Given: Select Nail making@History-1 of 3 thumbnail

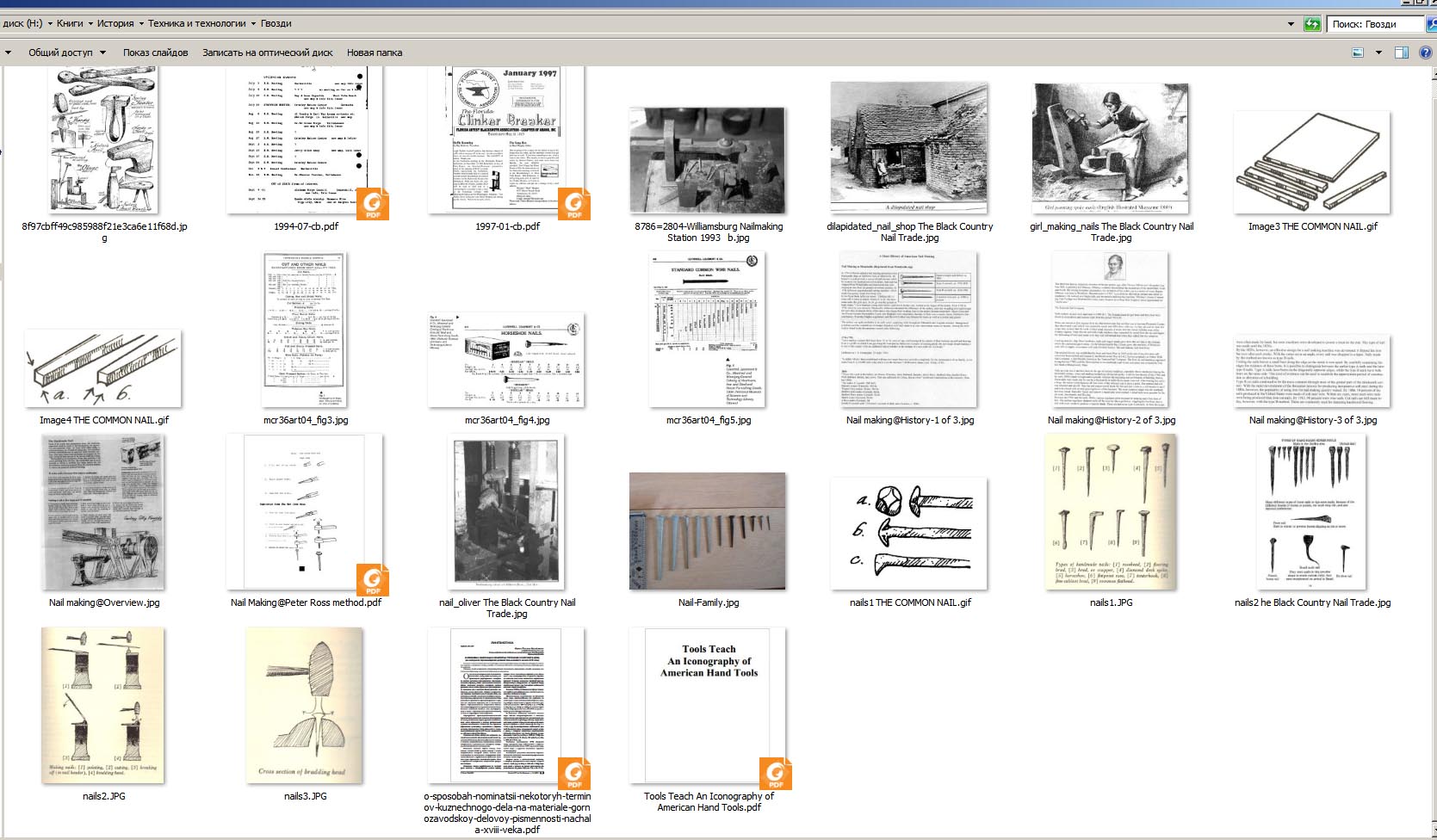Looking at the screenshot, I should [909, 329].
